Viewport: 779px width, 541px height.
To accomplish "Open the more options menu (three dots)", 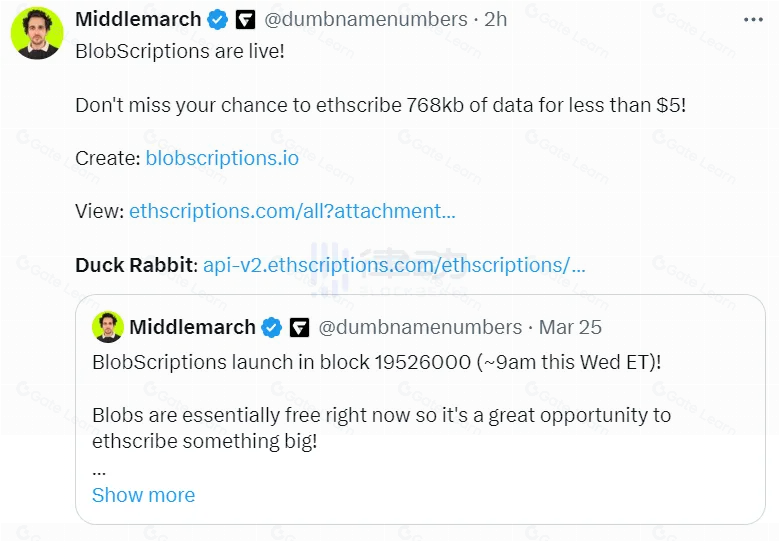I will [752, 19].
